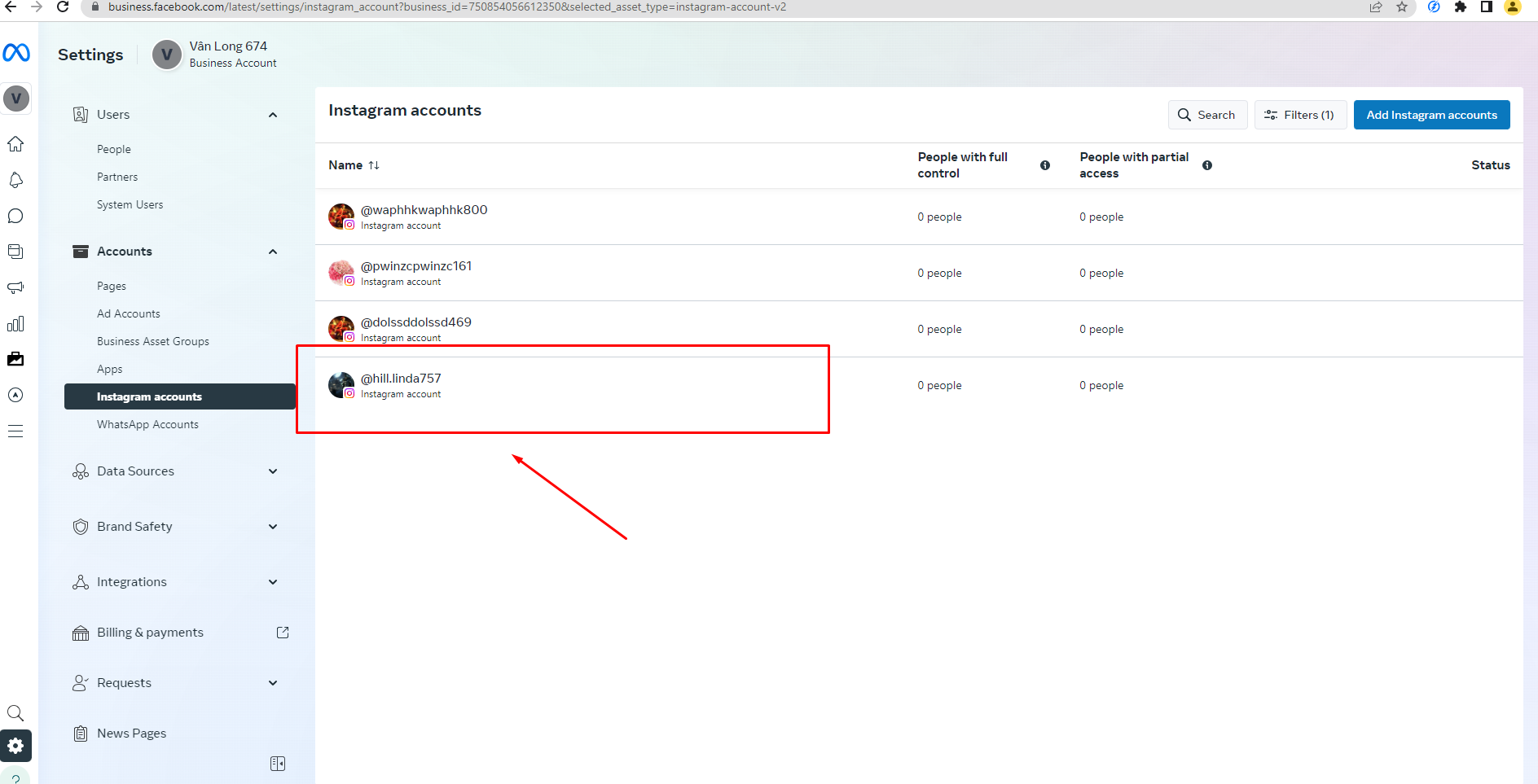The height and width of the screenshot is (784, 1538).
Task: Open browser profile avatar icon
Action: tap(1513, 7)
